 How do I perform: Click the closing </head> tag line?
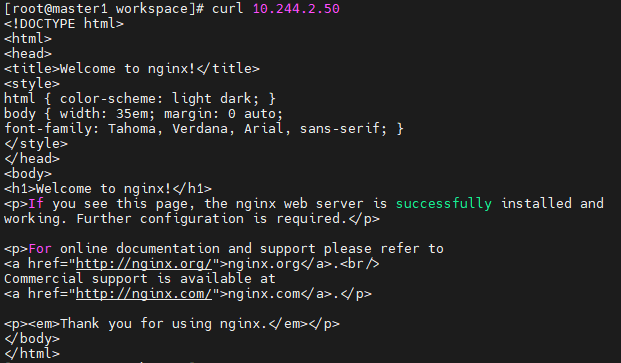click(x=32, y=159)
